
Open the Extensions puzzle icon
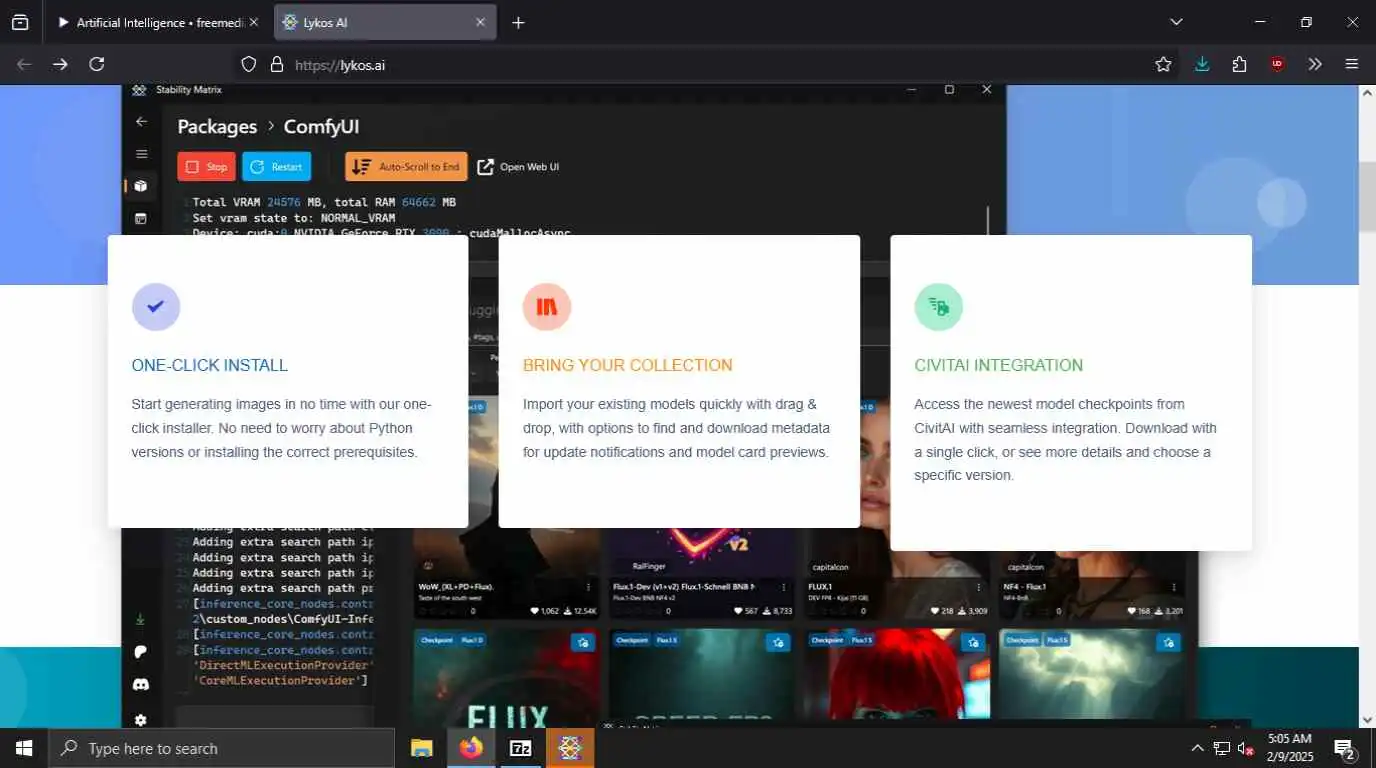tap(1240, 64)
